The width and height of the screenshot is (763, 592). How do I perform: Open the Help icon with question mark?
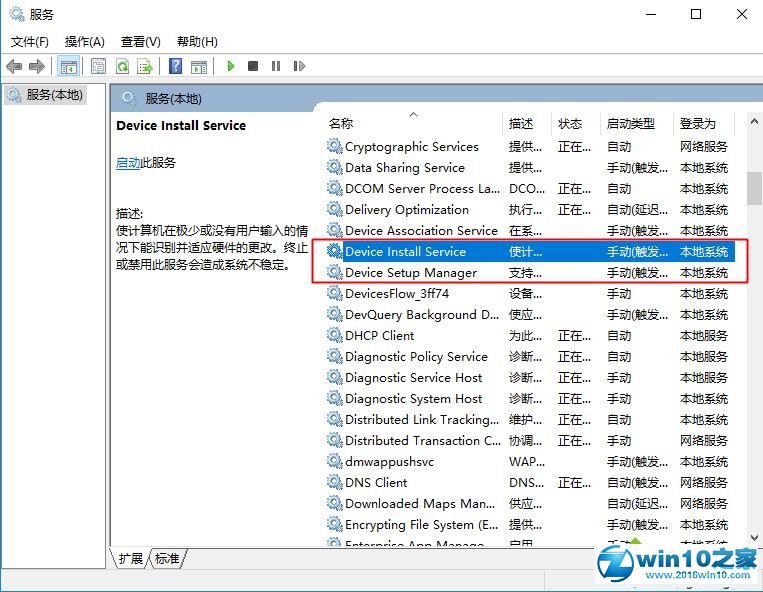coord(176,66)
